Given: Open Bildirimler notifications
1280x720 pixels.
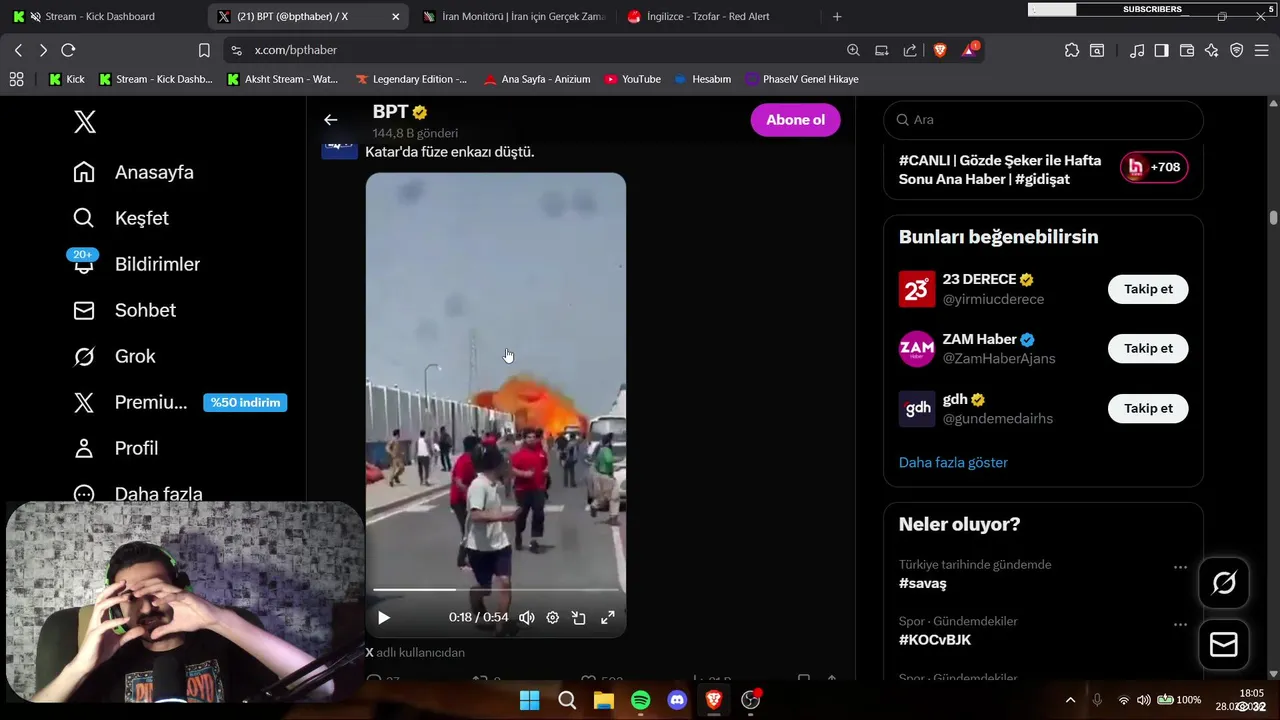Looking at the screenshot, I should coord(137,264).
